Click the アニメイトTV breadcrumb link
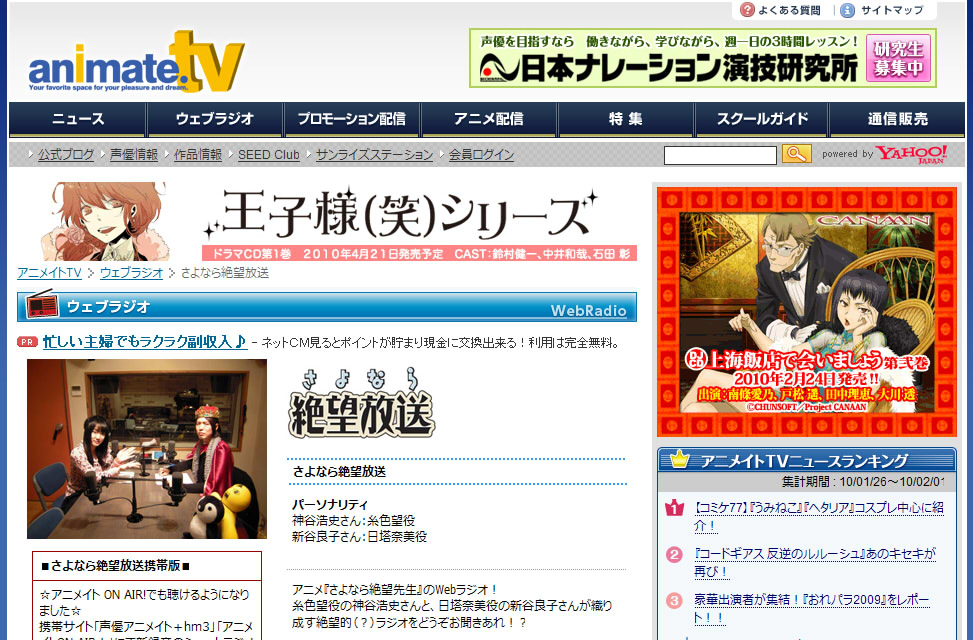The height and width of the screenshot is (640, 973). click(x=49, y=272)
